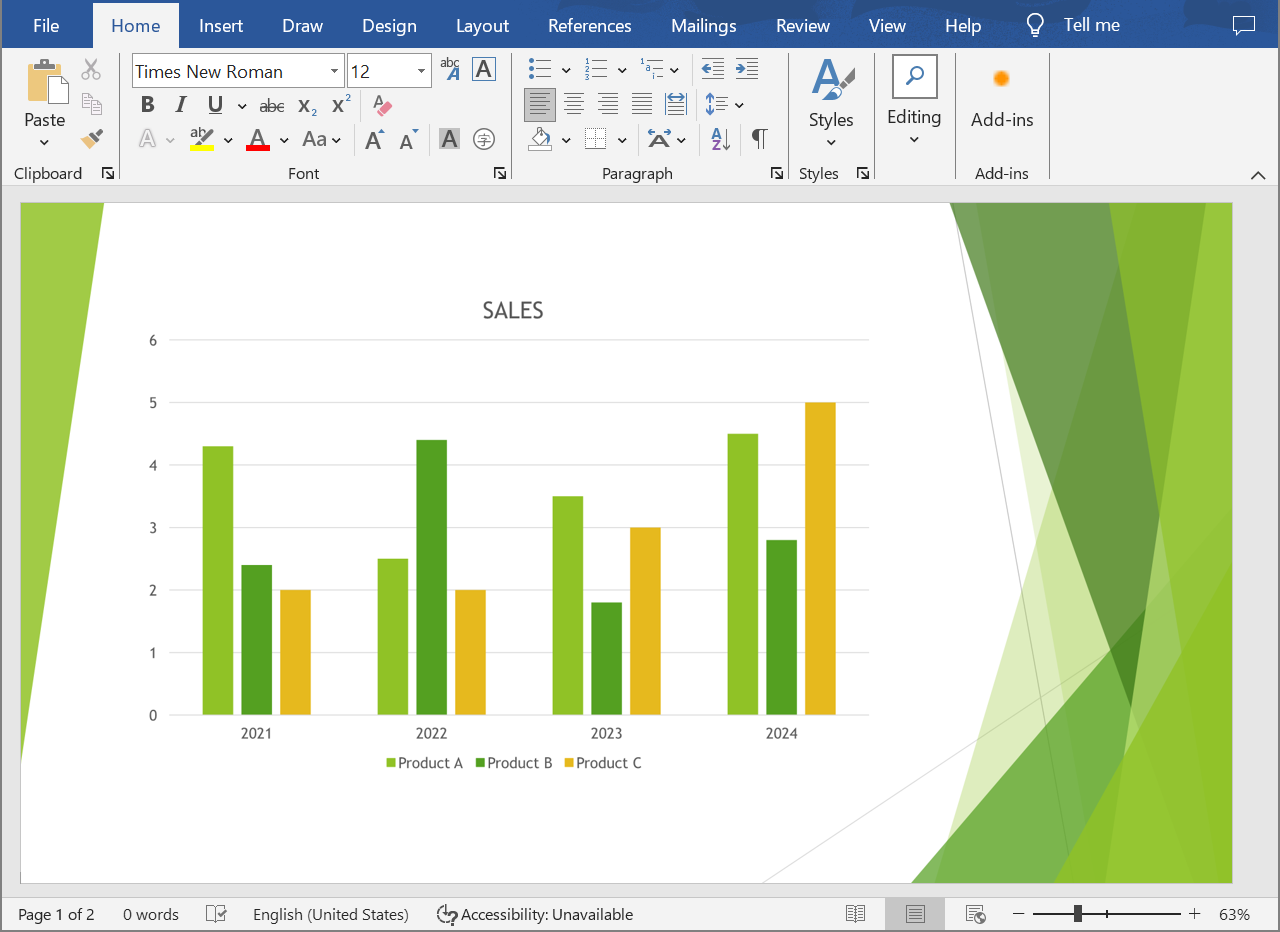Switch to Read Mode via status bar icon

[855, 913]
